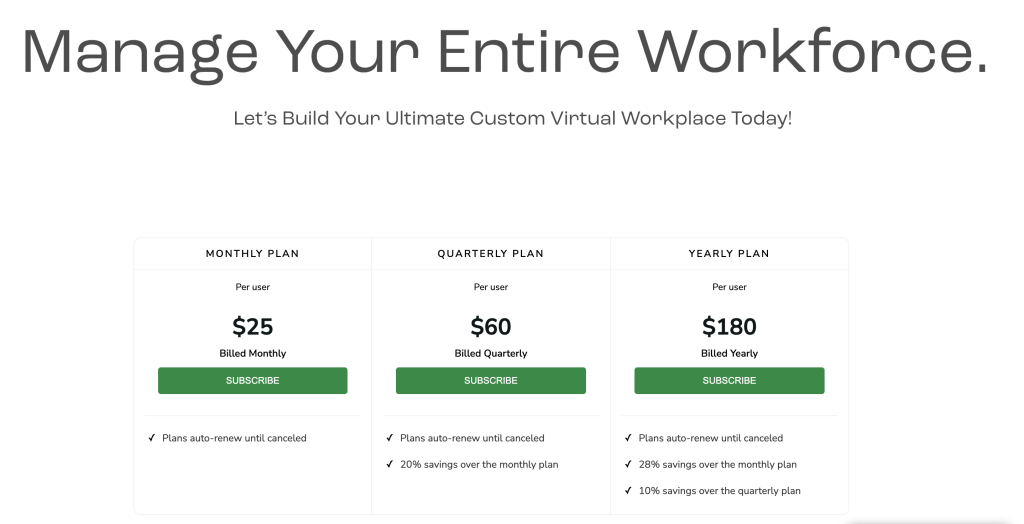Click the $180 yearly price
Screen dimensions: 1024x524
[729, 327]
